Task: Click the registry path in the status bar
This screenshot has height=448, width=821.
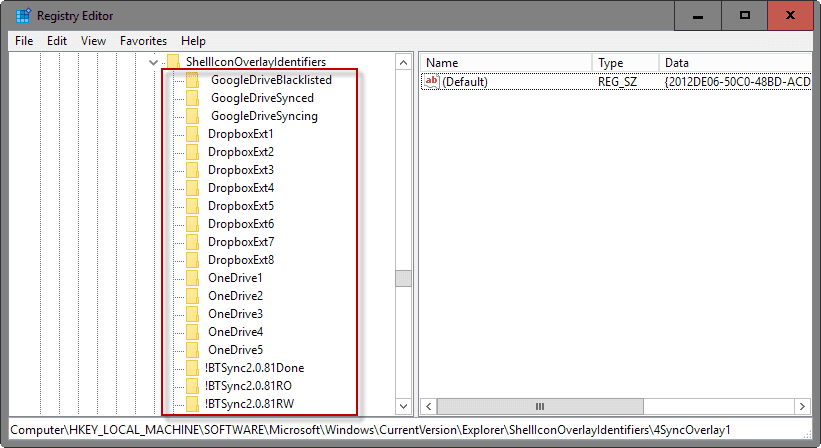Action: [x=370, y=430]
